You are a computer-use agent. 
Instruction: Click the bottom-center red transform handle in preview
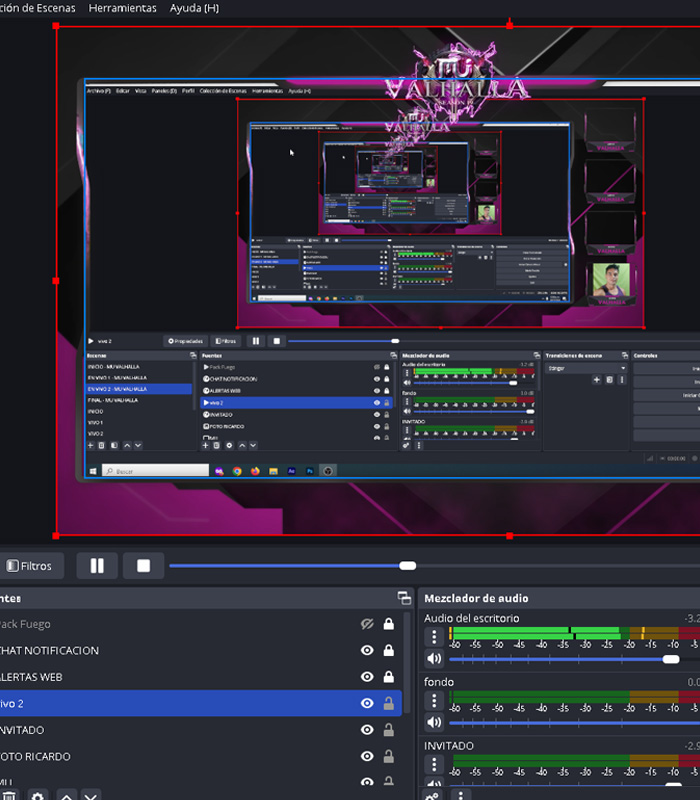[x=510, y=536]
